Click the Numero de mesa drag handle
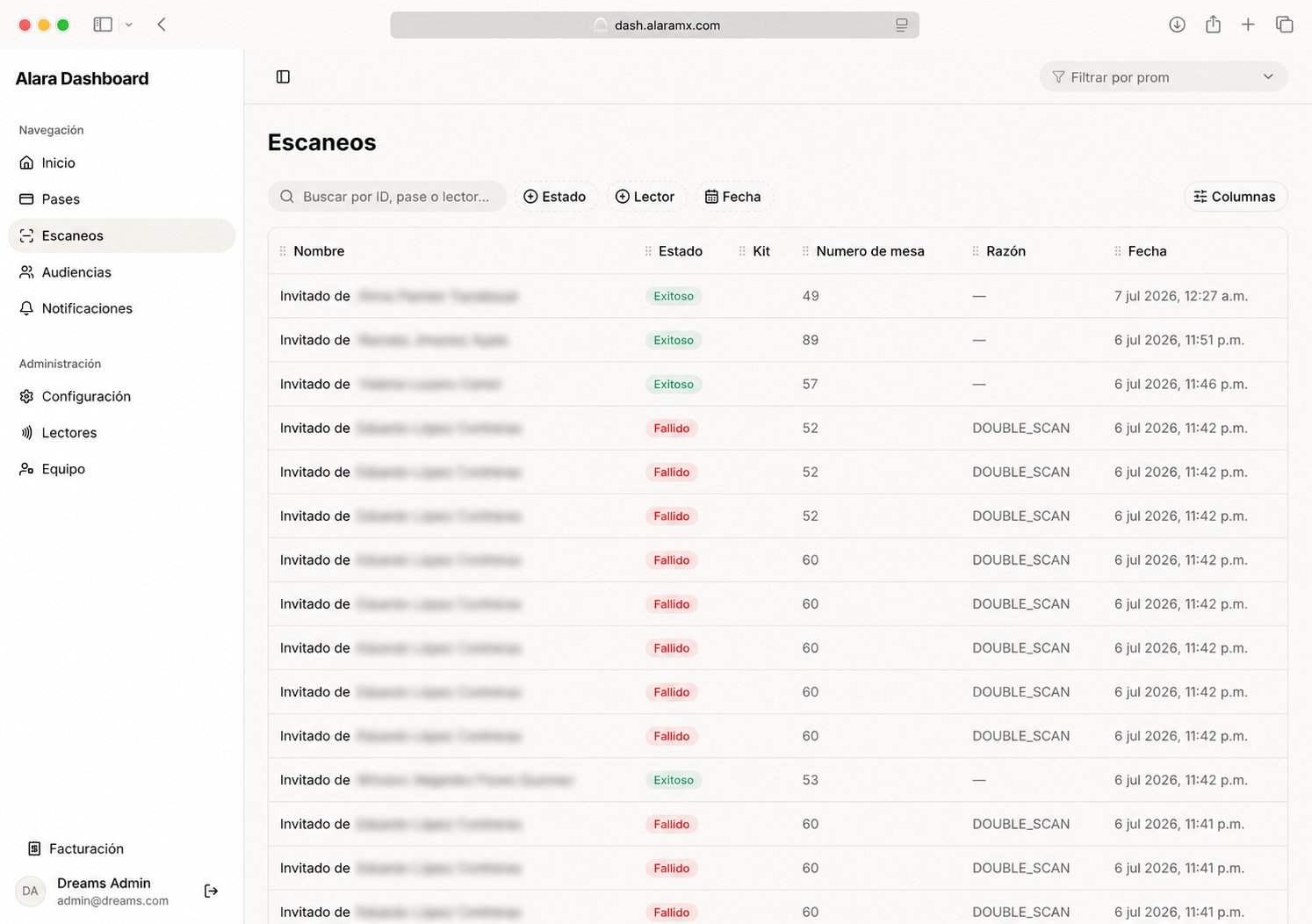The height and width of the screenshot is (924, 1312). pos(805,251)
